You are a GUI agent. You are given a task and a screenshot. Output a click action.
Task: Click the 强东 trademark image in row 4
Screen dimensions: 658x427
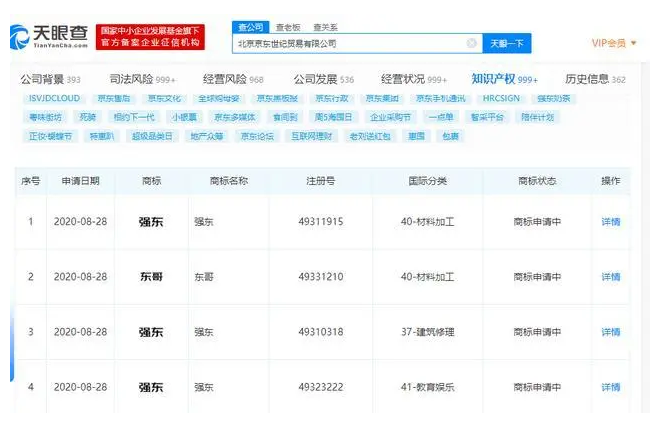coord(151,387)
